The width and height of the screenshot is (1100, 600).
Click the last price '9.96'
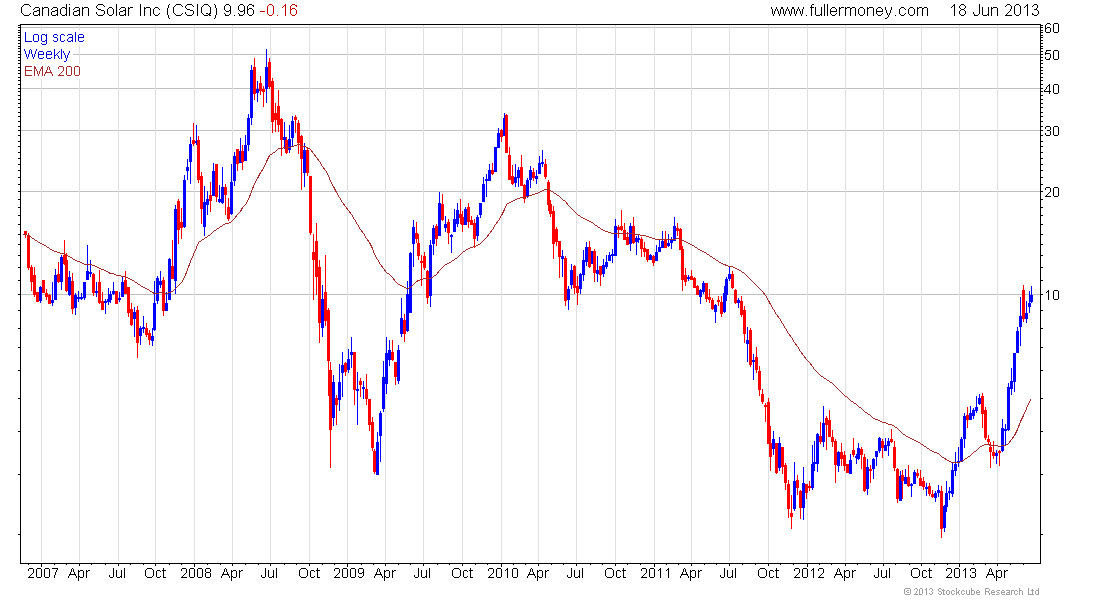coord(239,11)
